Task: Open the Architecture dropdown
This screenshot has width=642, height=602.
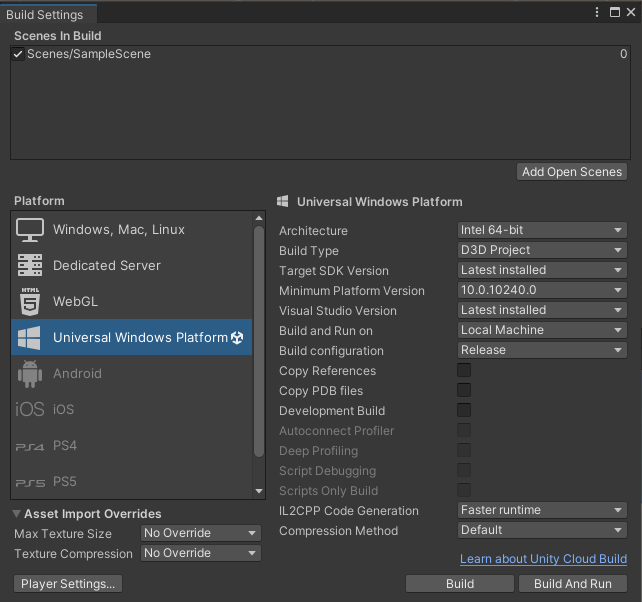Action: [542, 230]
